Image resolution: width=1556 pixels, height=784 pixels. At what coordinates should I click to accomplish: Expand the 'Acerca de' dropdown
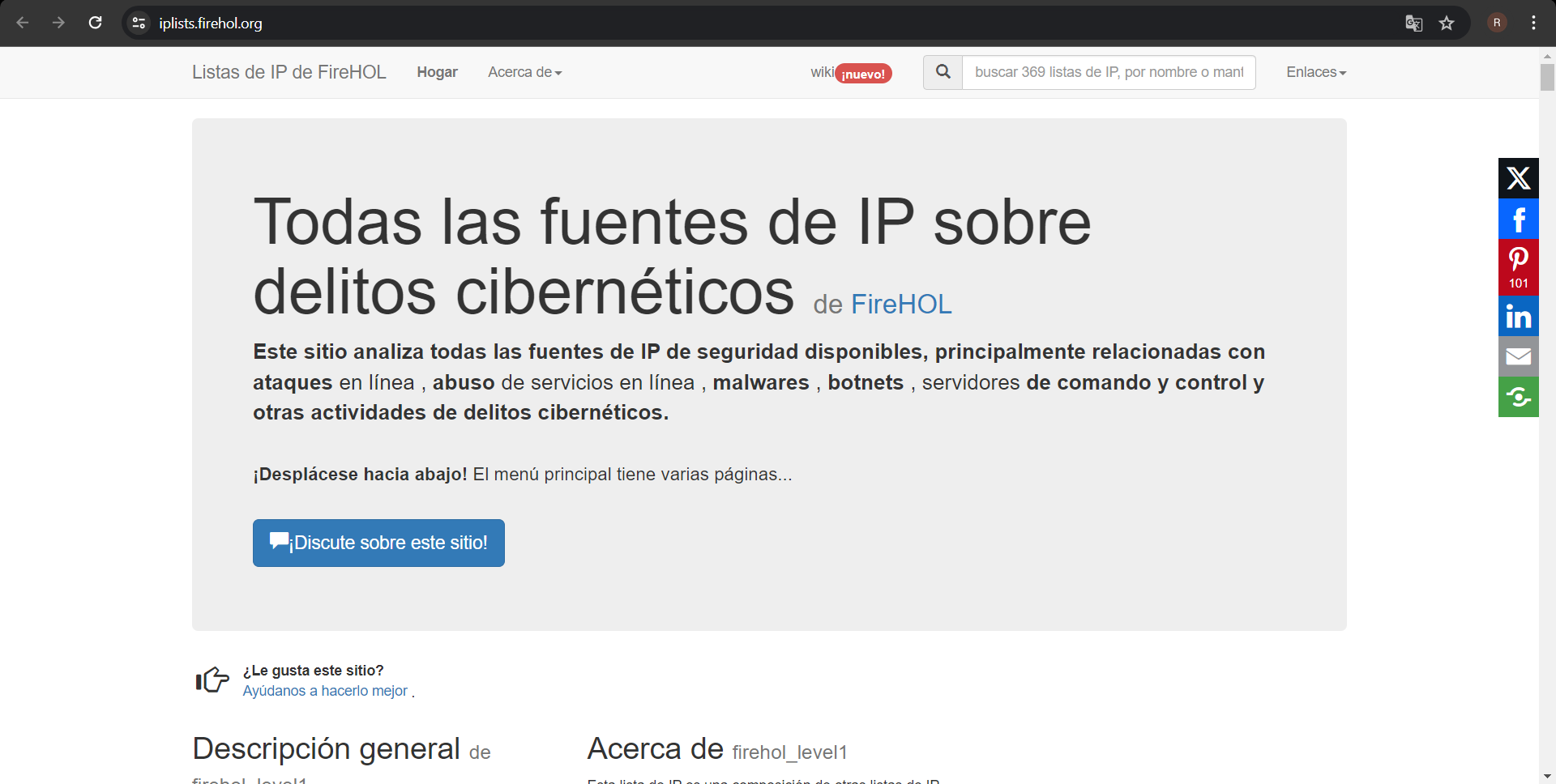click(x=524, y=72)
